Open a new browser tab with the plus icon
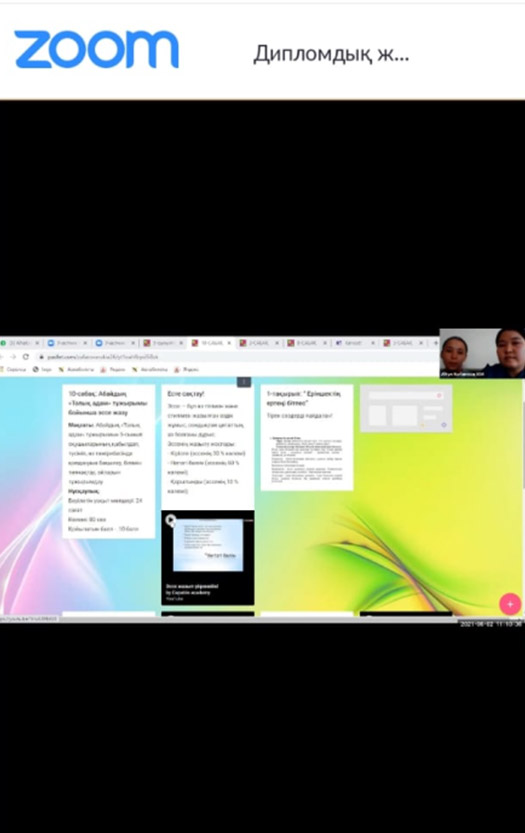 [x=436, y=343]
